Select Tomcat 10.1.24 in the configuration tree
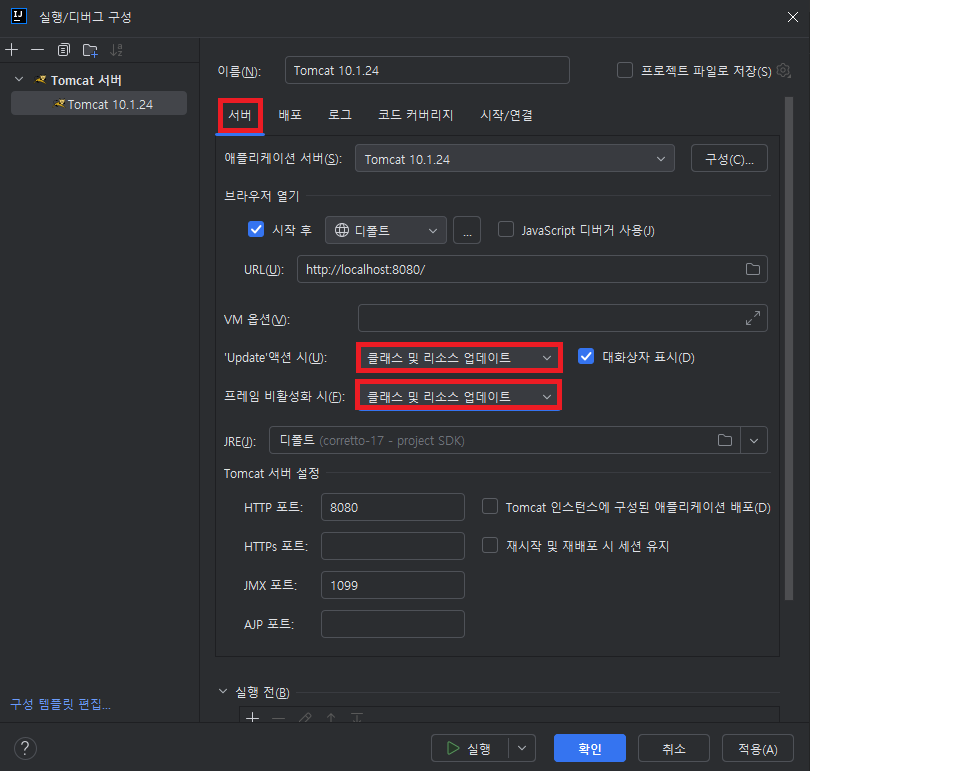 (x=99, y=103)
